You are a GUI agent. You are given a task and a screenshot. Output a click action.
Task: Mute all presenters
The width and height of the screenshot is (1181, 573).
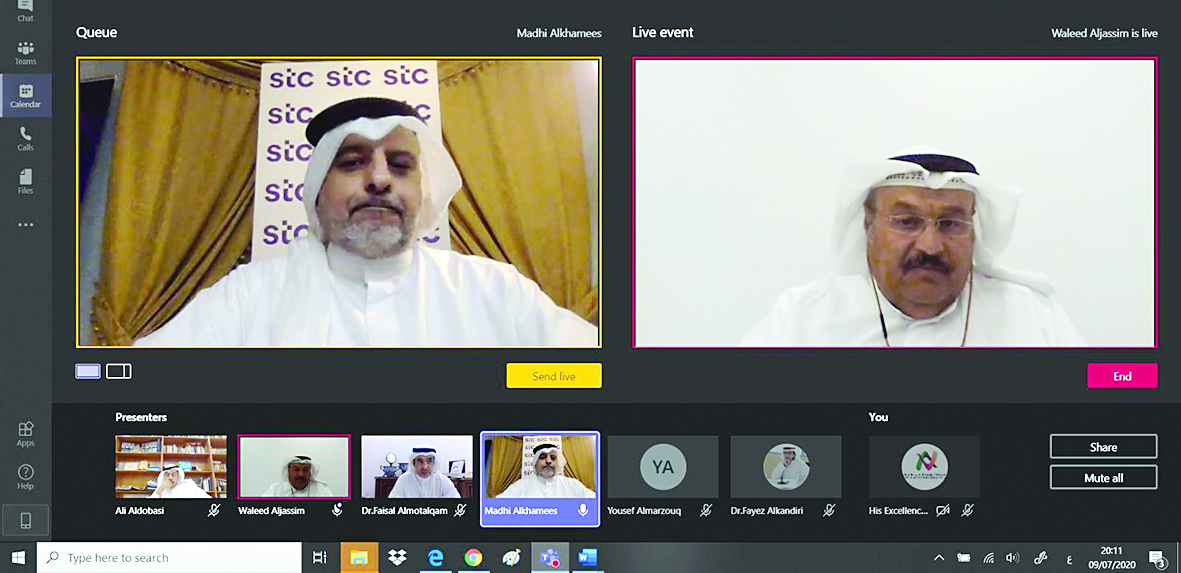tap(1103, 478)
